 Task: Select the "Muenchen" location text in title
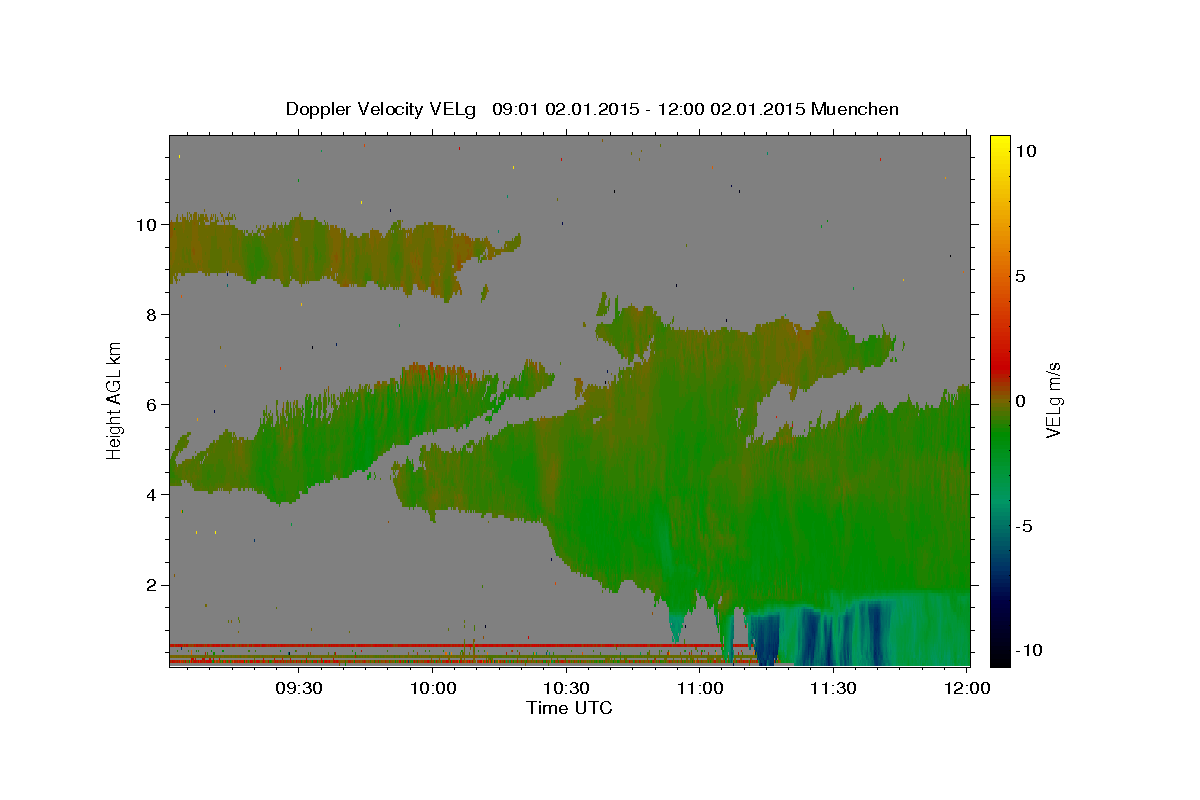(855, 109)
